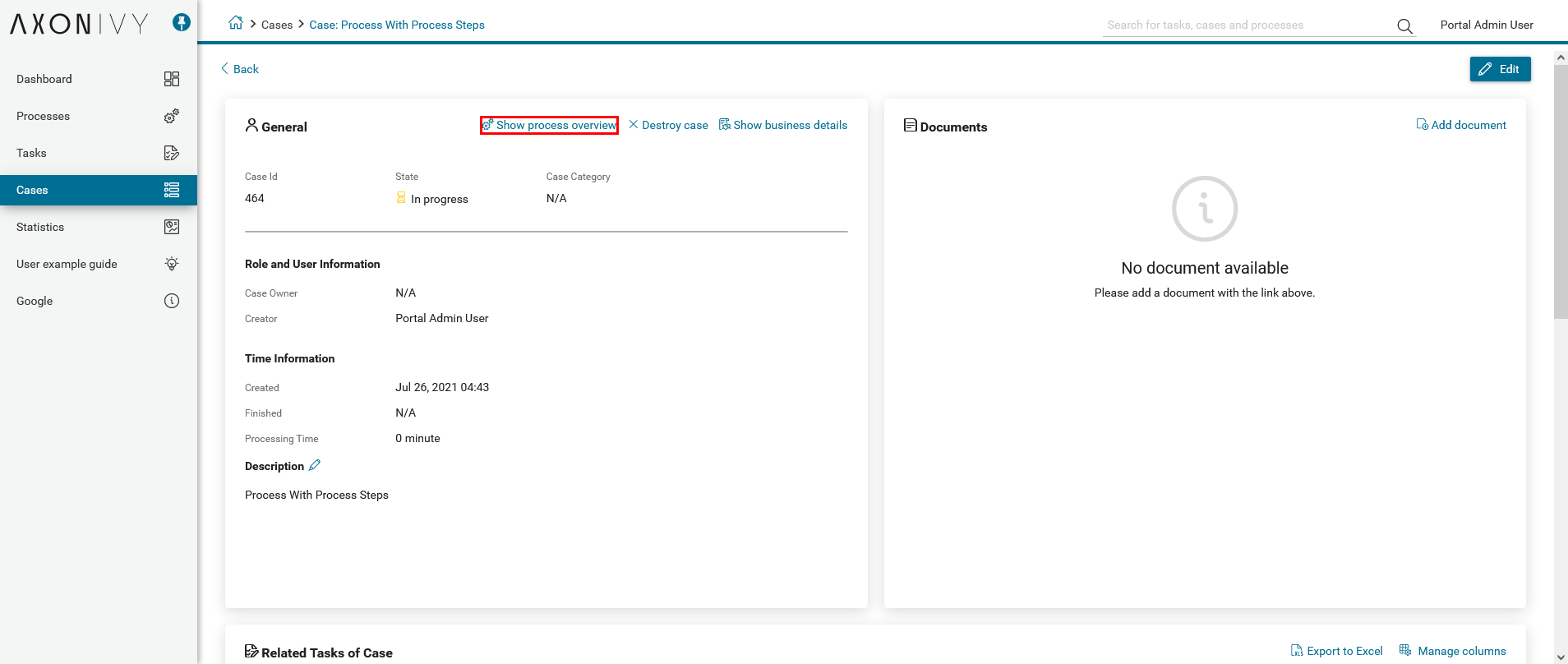Viewport: 1568px width, 664px height.
Task: Click Add document link
Action: point(1461,125)
